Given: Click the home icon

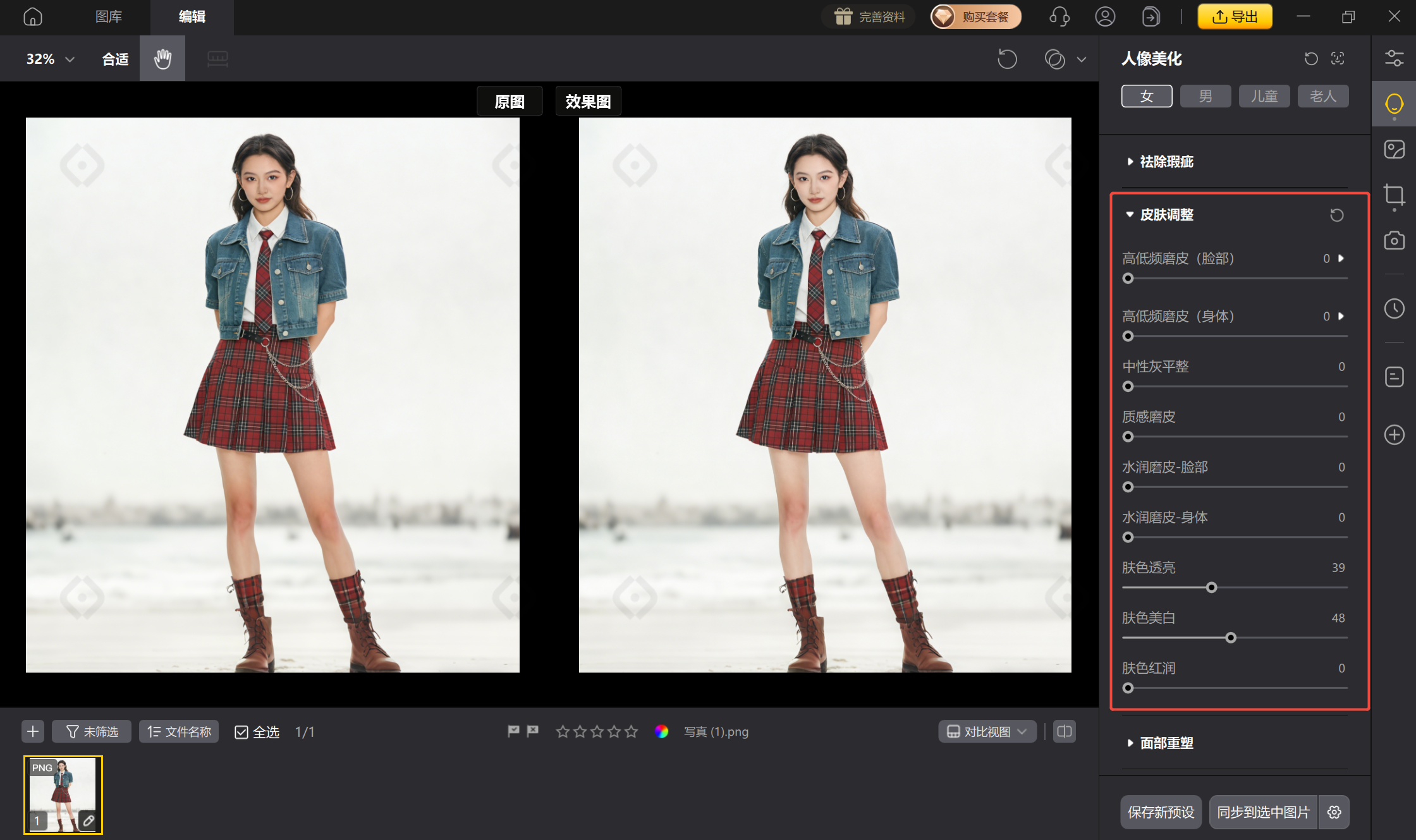Looking at the screenshot, I should 33,16.
